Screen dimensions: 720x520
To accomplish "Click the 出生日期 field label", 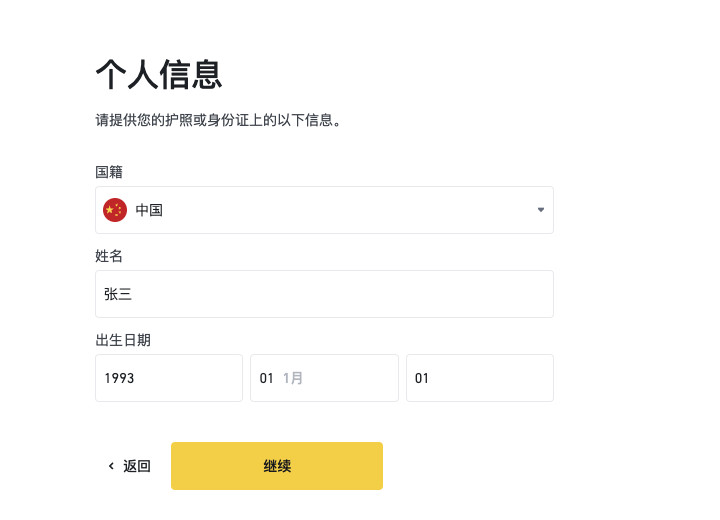I will click(x=123, y=340).
